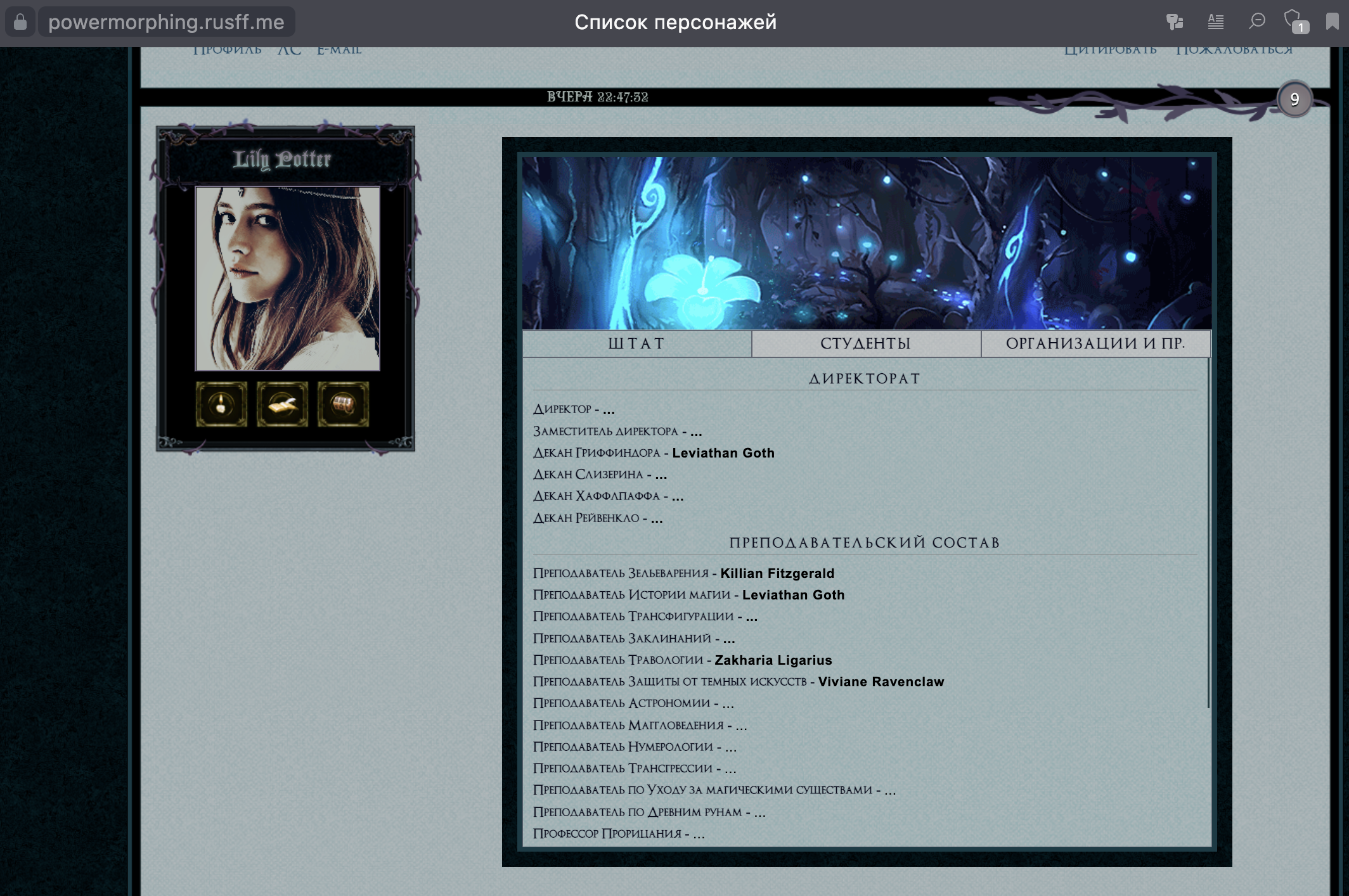Click the post number 9 badge
The height and width of the screenshot is (896, 1349).
1294,99
